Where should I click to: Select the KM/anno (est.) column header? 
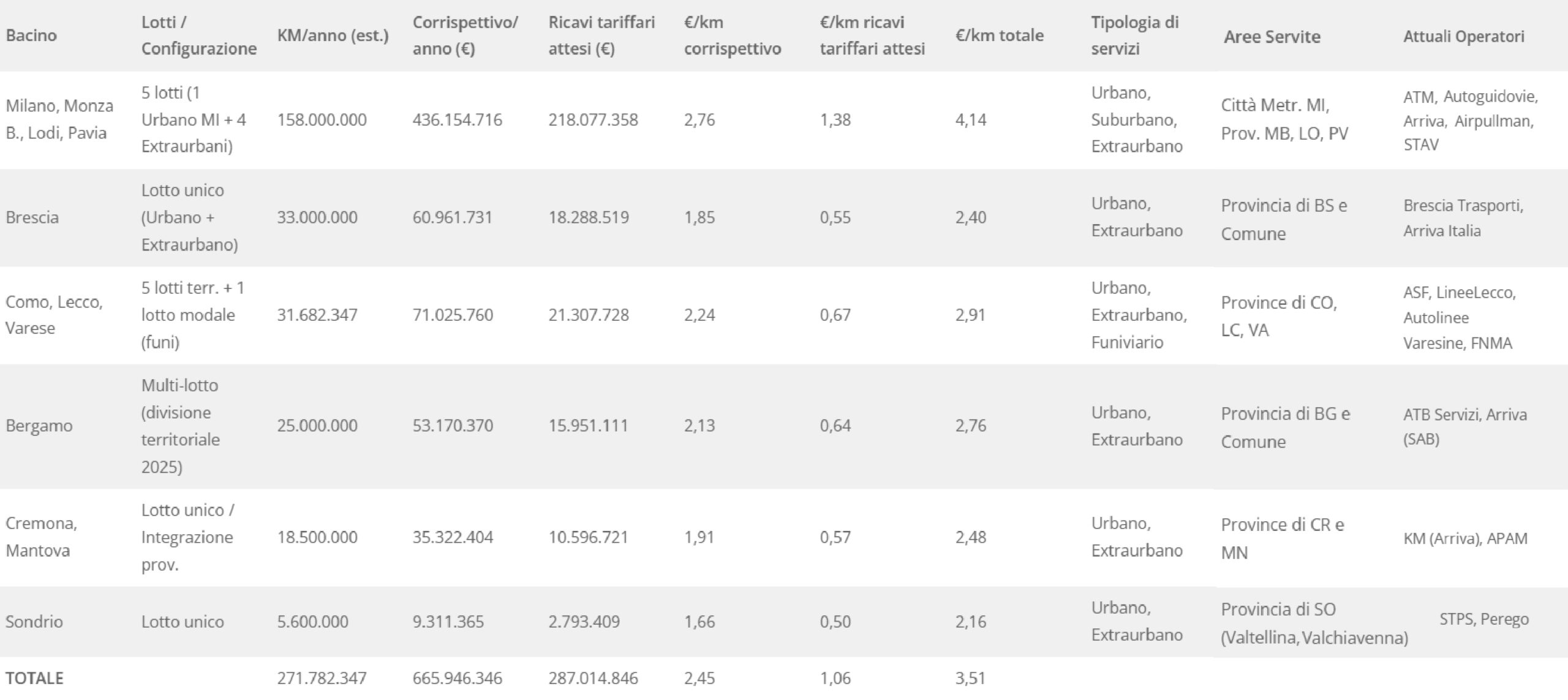coord(333,36)
